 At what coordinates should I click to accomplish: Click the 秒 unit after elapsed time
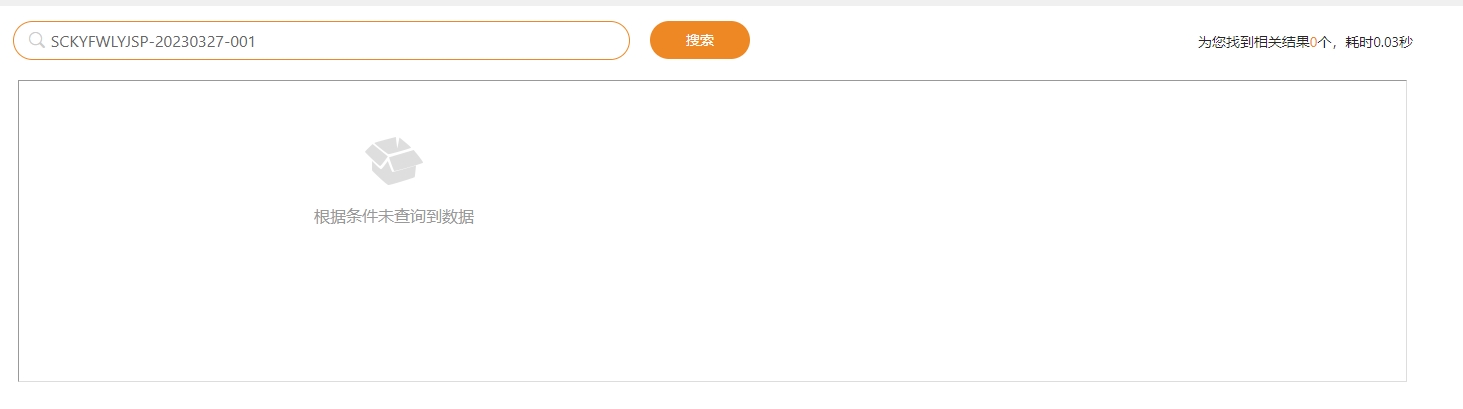[x=1407, y=42]
